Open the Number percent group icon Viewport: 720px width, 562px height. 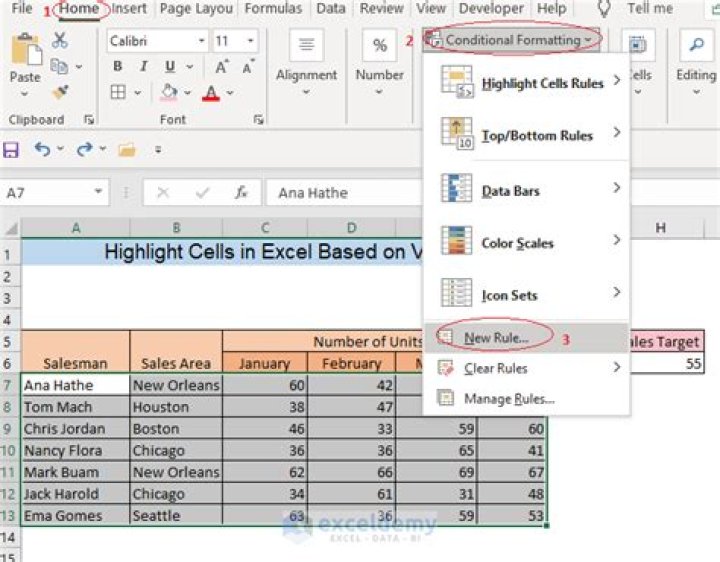tap(379, 45)
